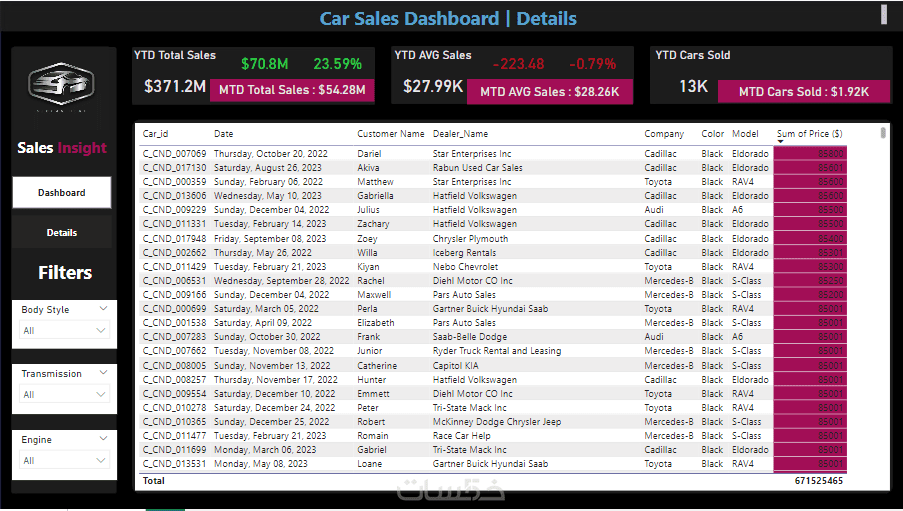Click the MTD AVG Sales card
903x511 pixels.
tap(549, 92)
